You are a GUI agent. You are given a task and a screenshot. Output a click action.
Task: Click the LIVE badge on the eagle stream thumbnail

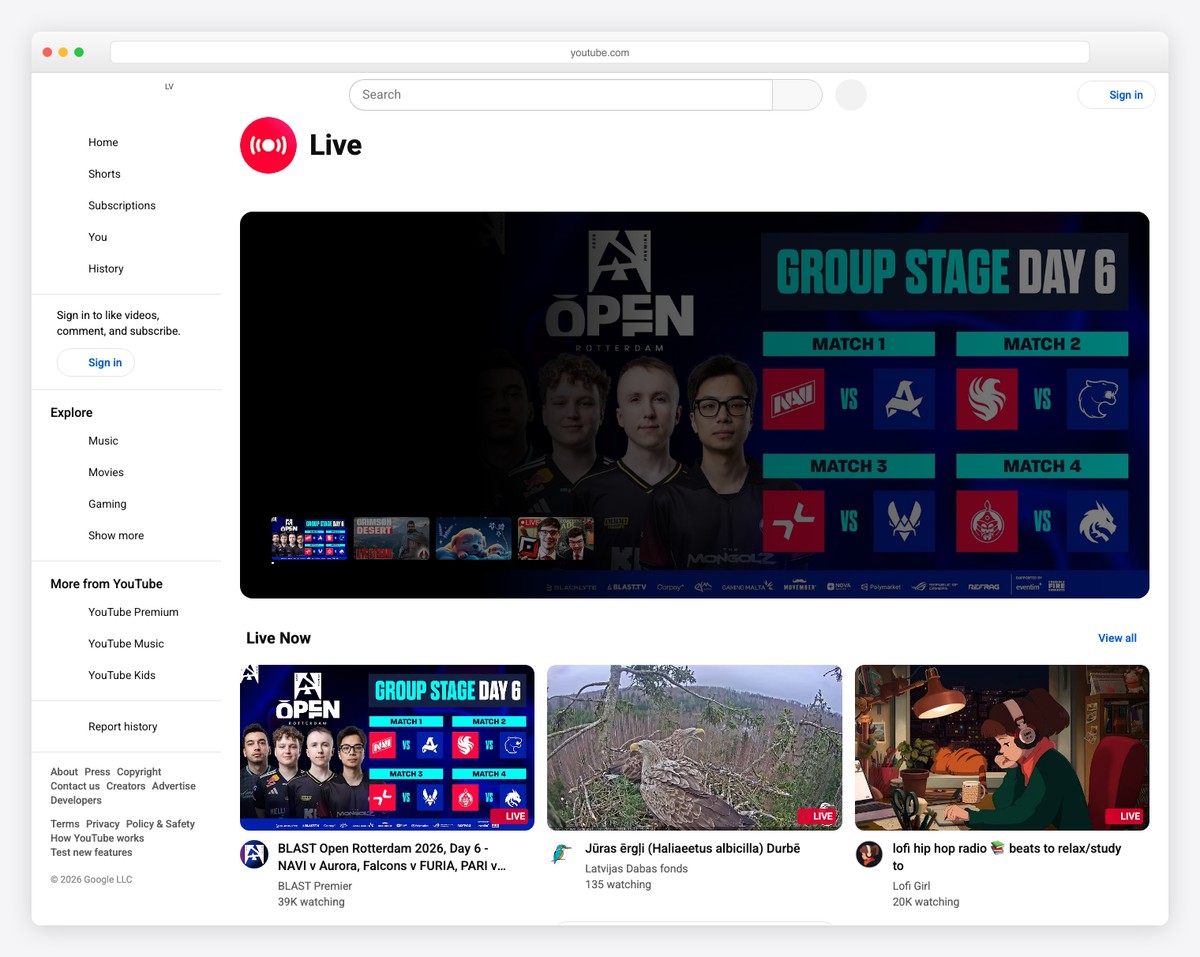pyautogui.click(x=818, y=816)
